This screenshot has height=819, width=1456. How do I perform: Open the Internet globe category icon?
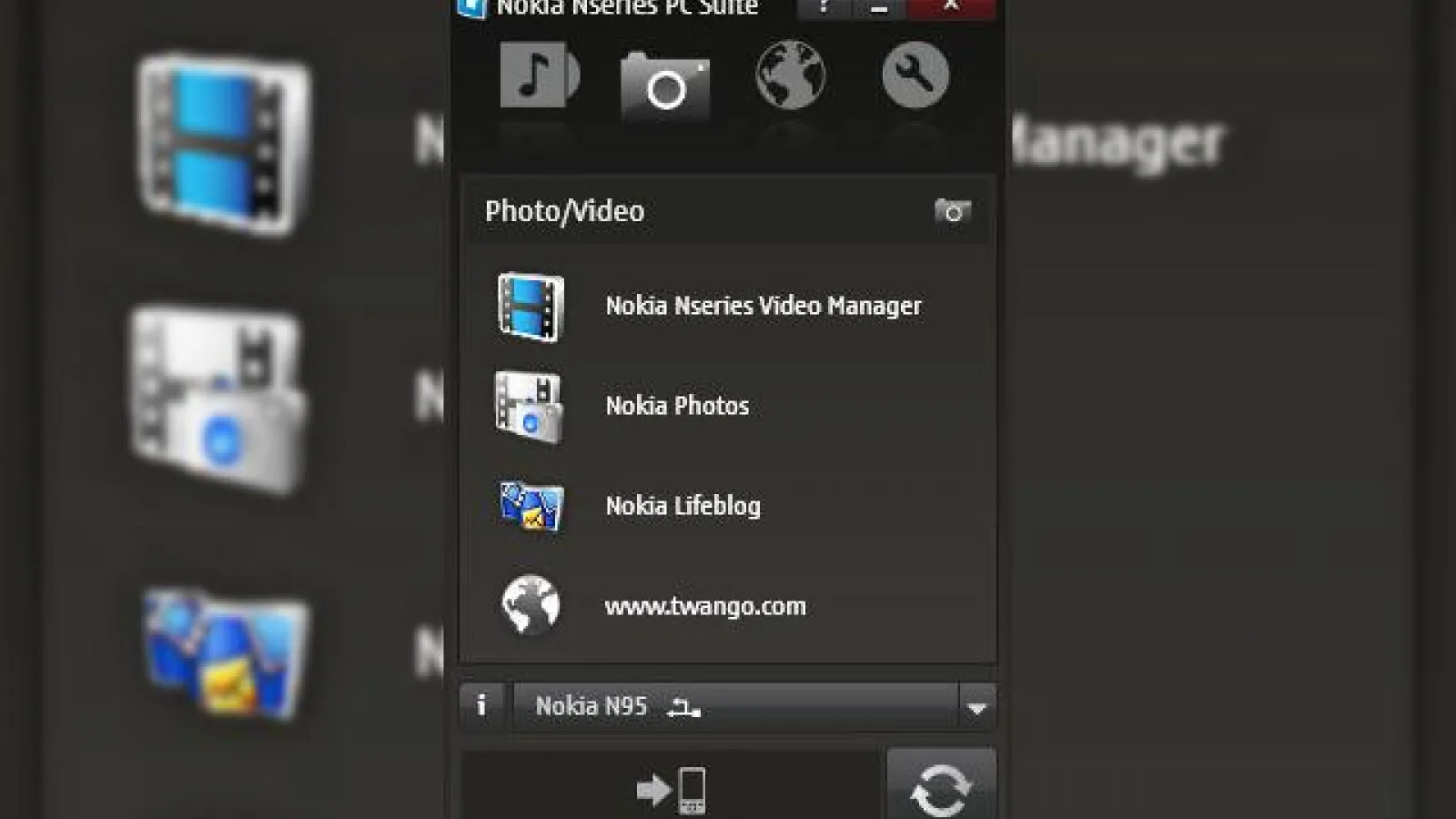pyautogui.click(x=790, y=75)
